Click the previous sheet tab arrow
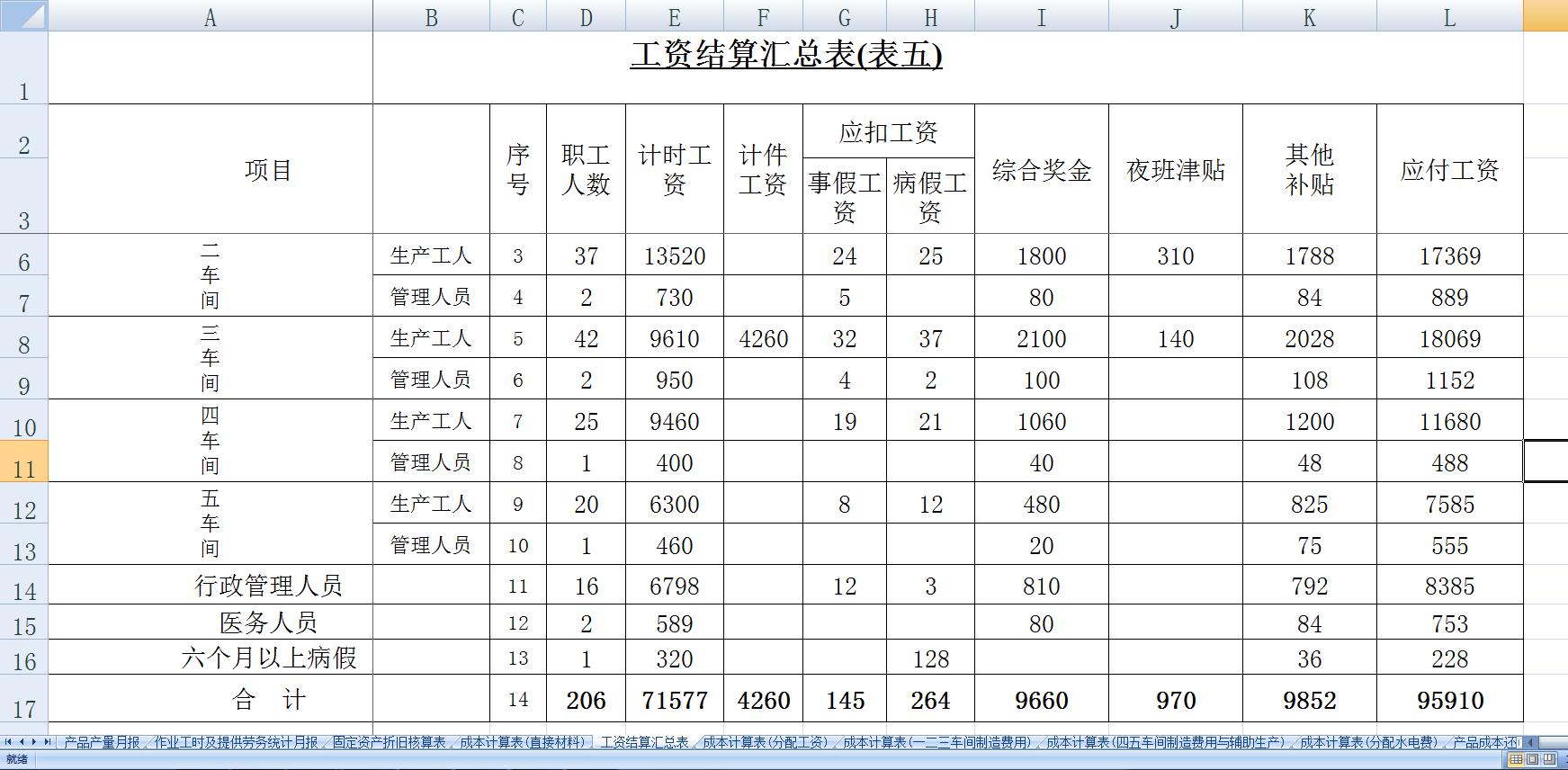Viewport: 1568px width, 770px height. click(22, 742)
